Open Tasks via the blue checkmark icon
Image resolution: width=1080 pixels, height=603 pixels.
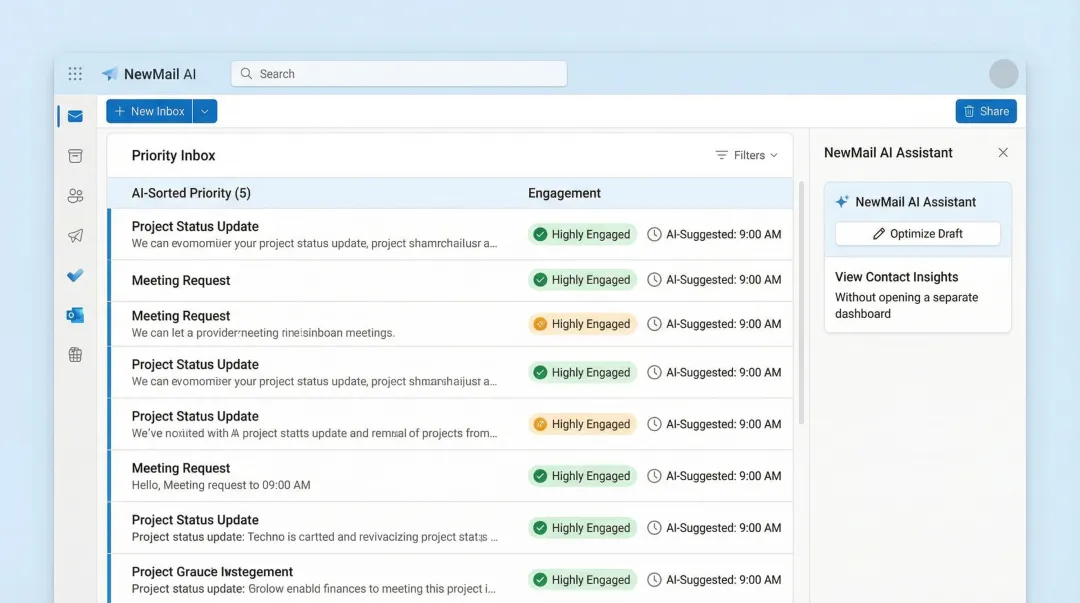(x=74, y=276)
